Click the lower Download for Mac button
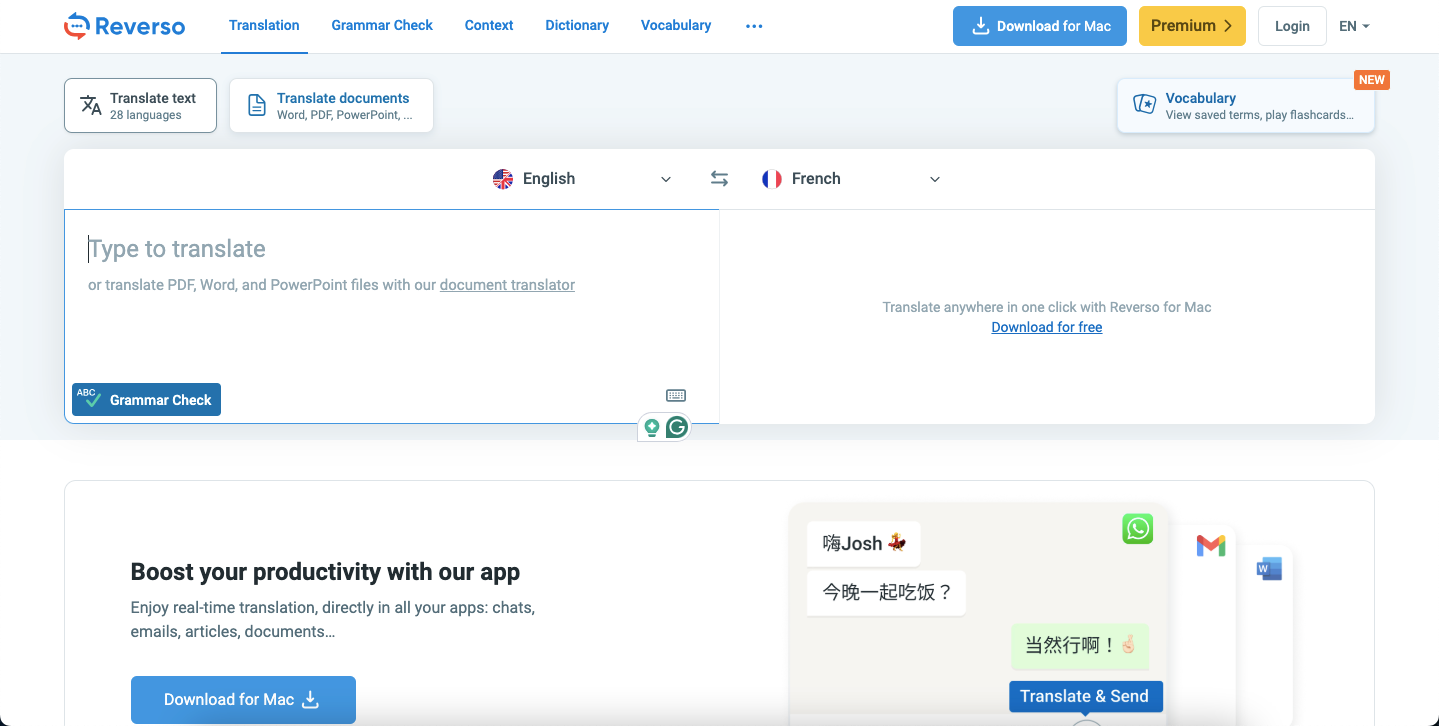Image resolution: width=1439 pixels, height=726 pixels. pyautogui.click(x=243, y=700)
